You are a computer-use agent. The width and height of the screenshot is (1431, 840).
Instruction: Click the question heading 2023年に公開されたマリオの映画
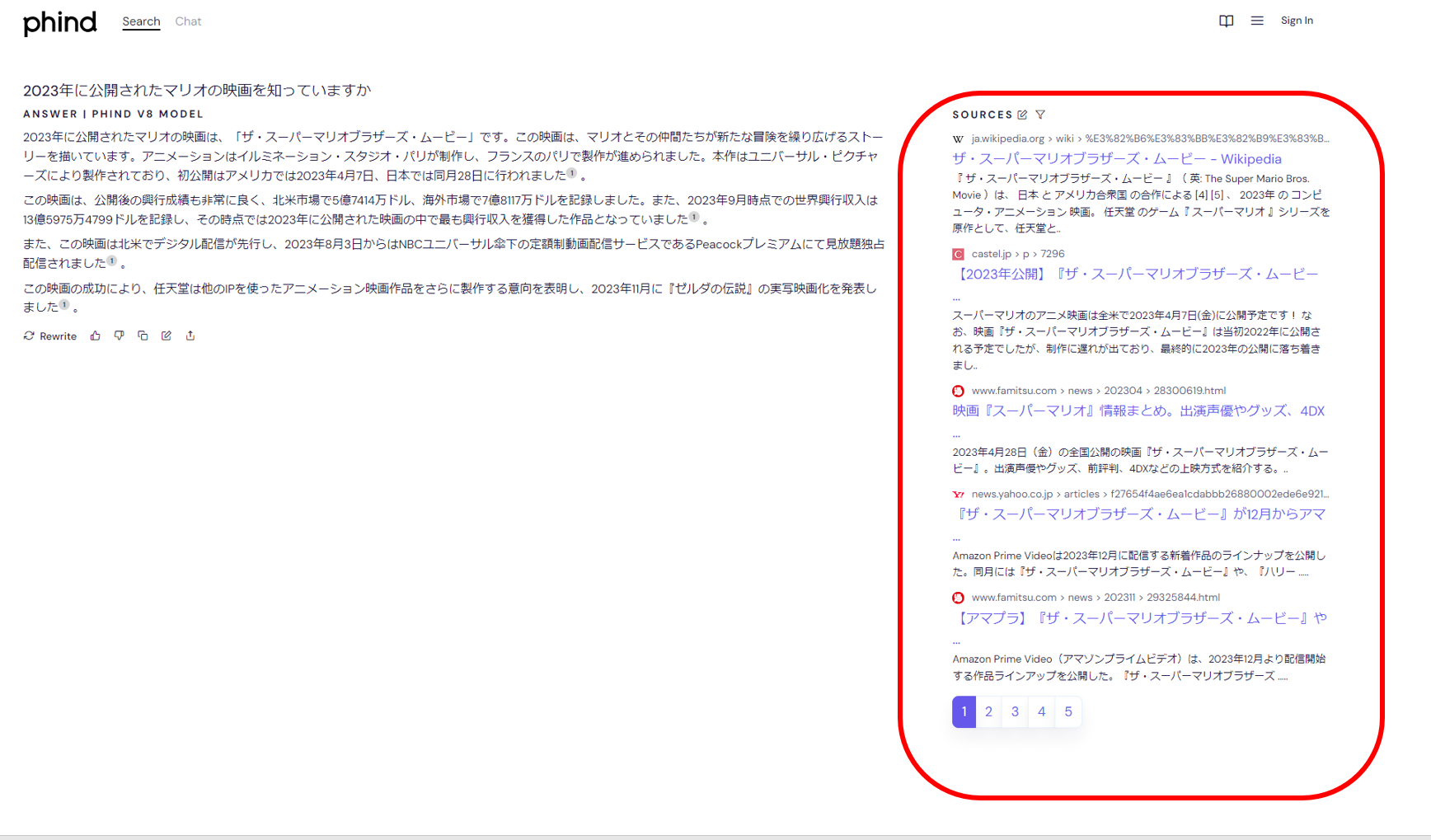click(x=197, y=90)
